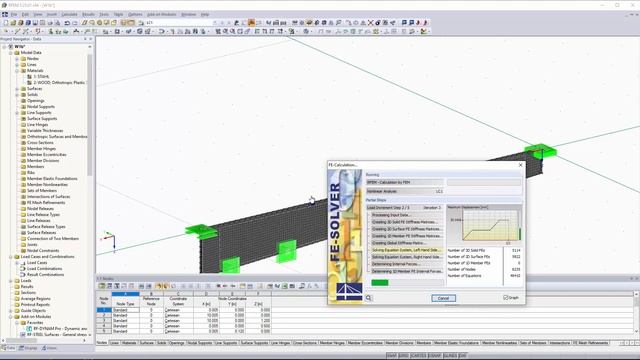The height and width of the screenshot is (360, 640).
Task: Expand the Nodes tree node
Action: 17,59
